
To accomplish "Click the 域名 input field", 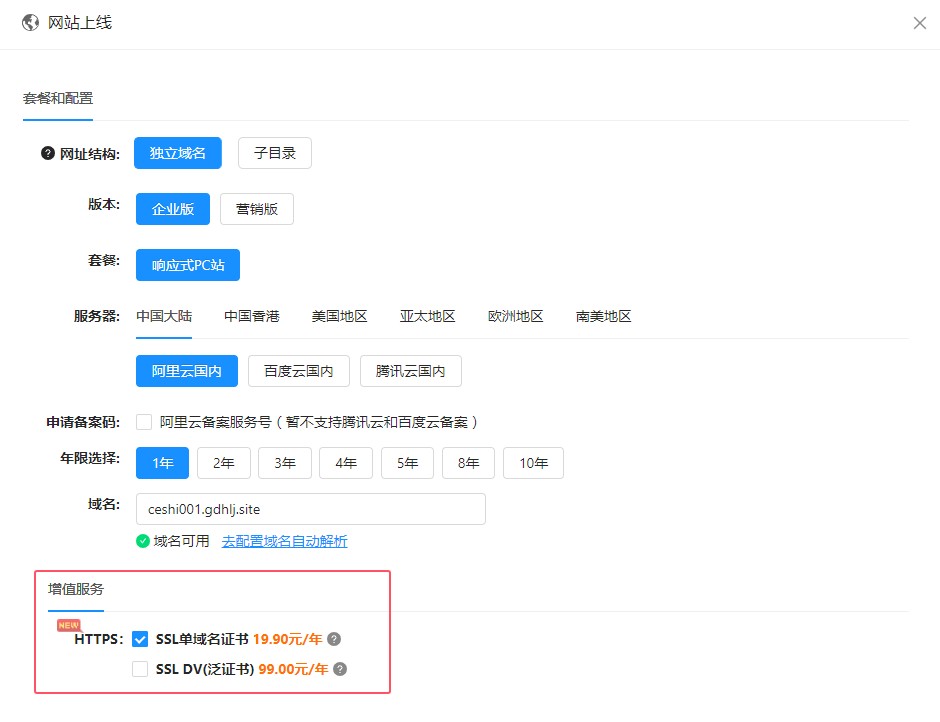I will 310,509.
